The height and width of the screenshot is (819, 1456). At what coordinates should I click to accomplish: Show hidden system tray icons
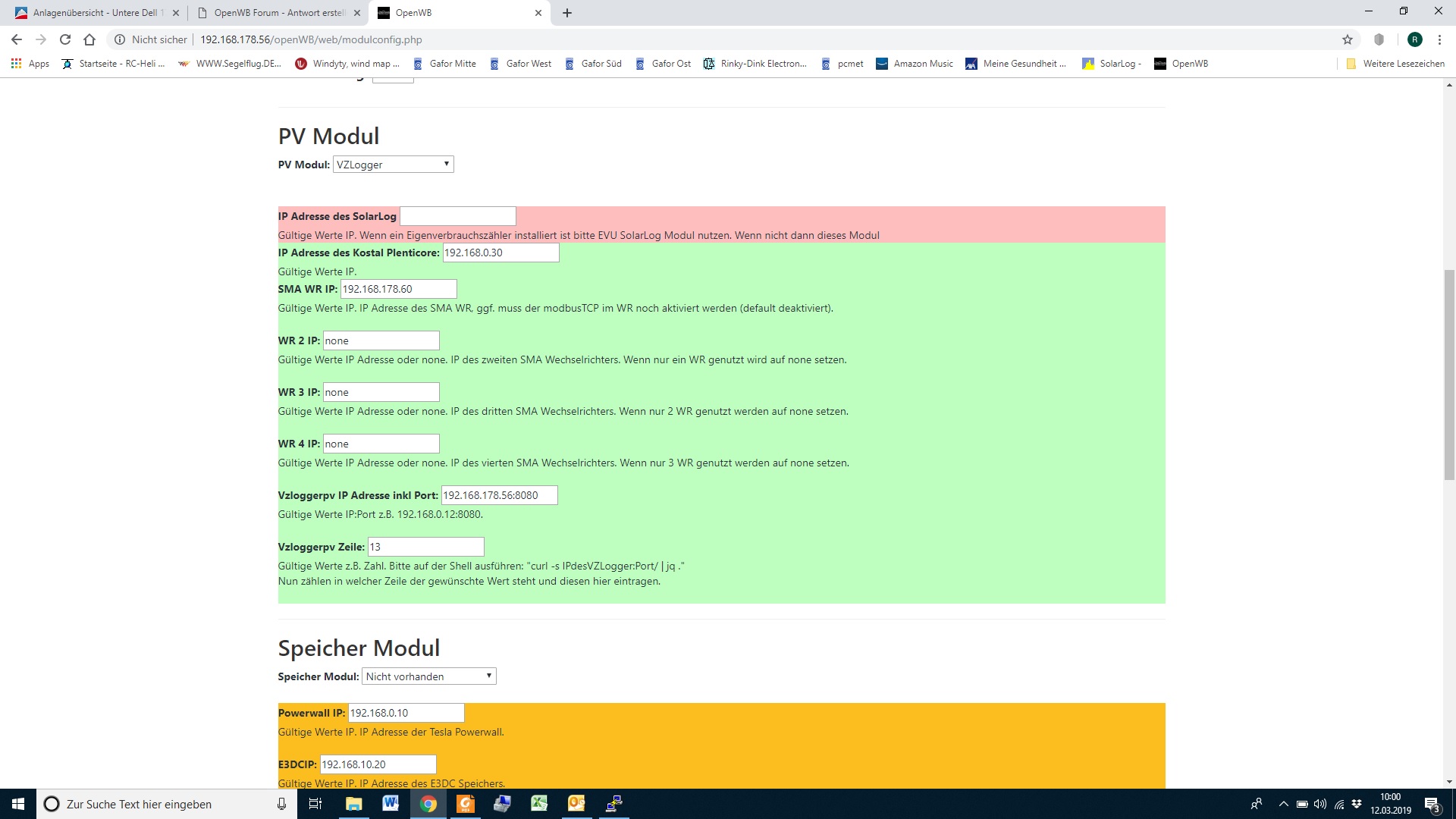(1283, 804)
